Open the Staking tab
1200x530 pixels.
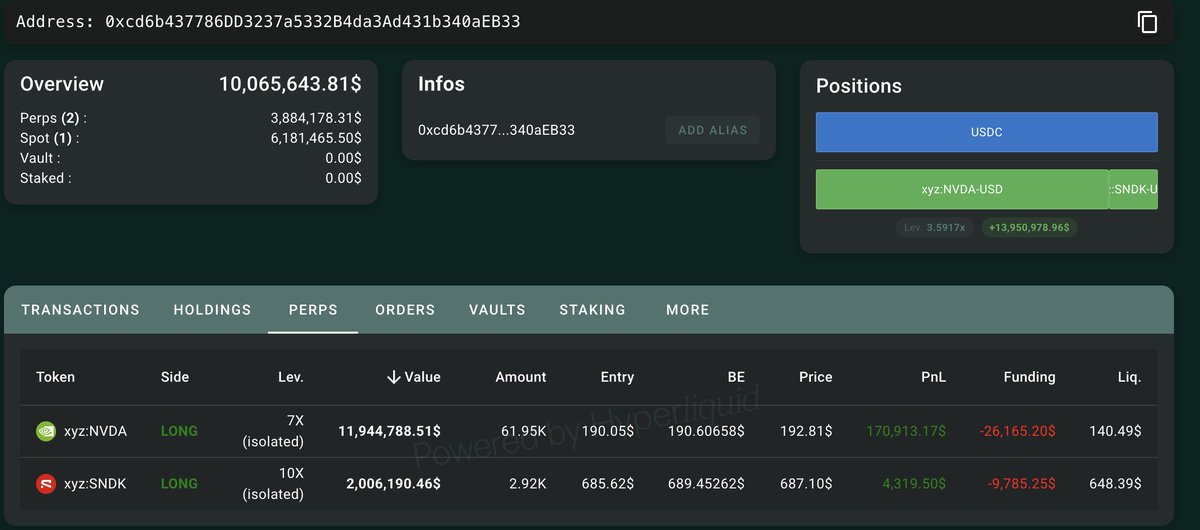pyautogui.click(x=592, y=310)
